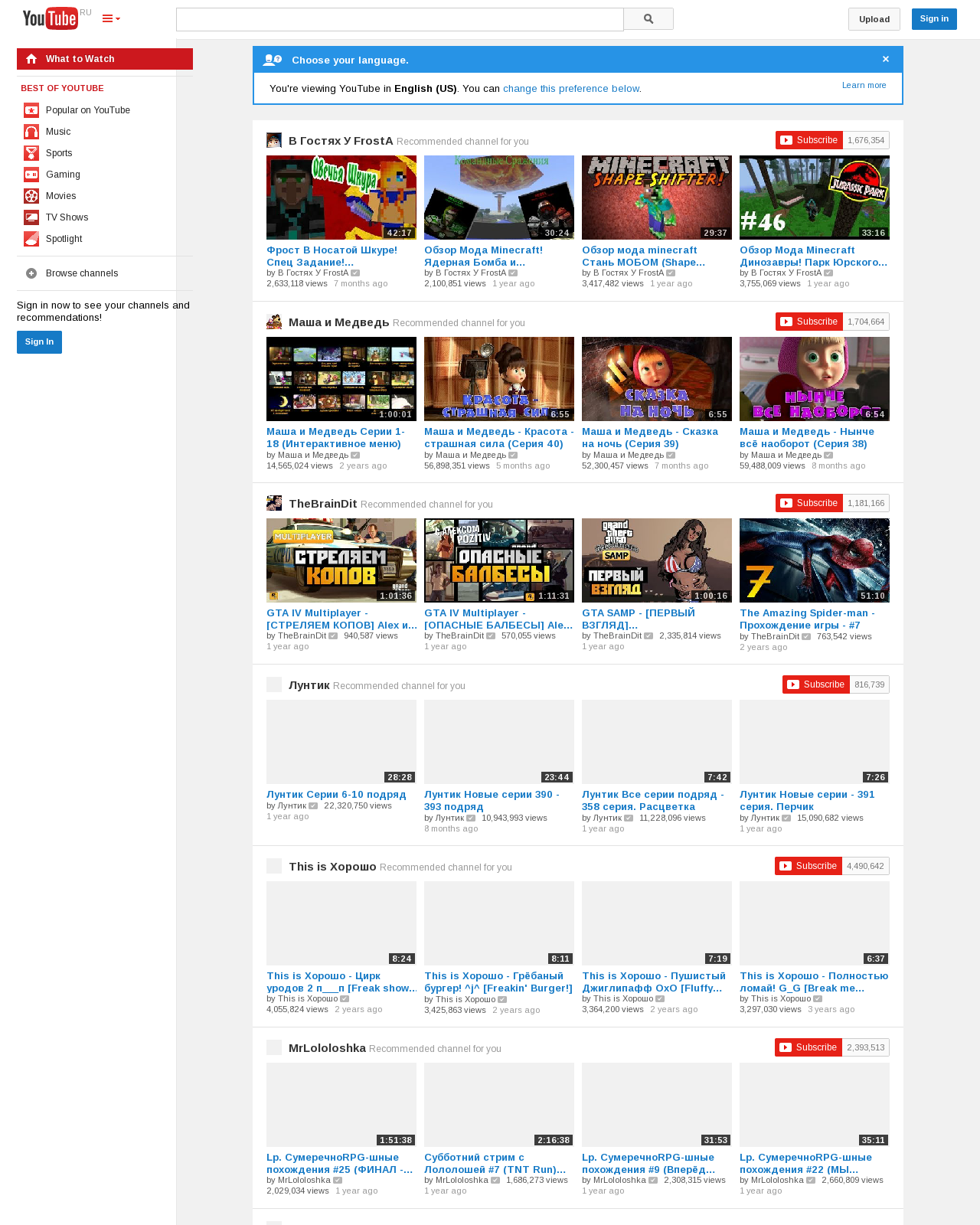980x1225 pixels.
Task: Subscribe to Маша и Медведь
Action: tap(809, 322)
